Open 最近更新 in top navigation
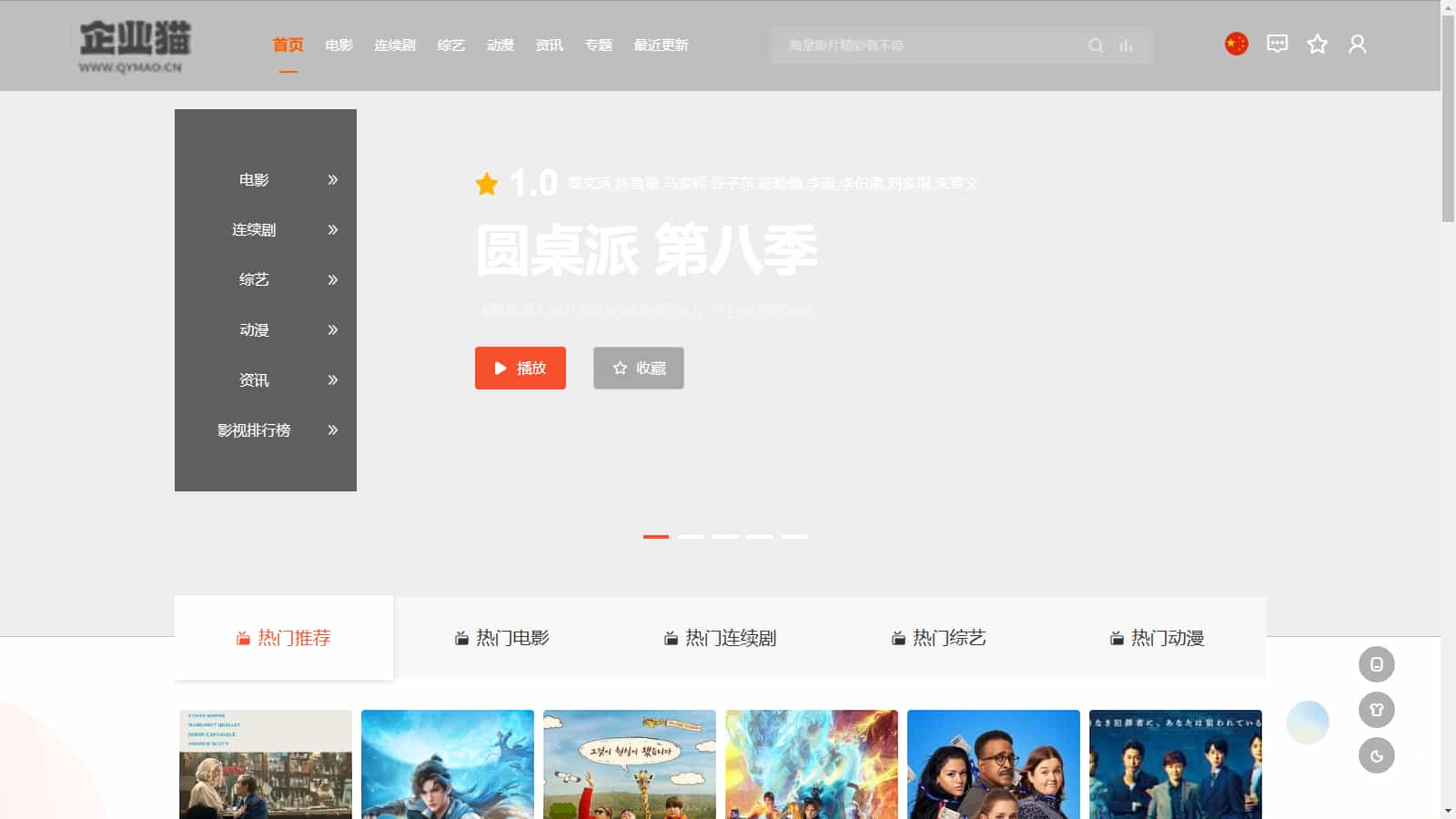This screenshot has width=1456, height=819. click(661, 45)
